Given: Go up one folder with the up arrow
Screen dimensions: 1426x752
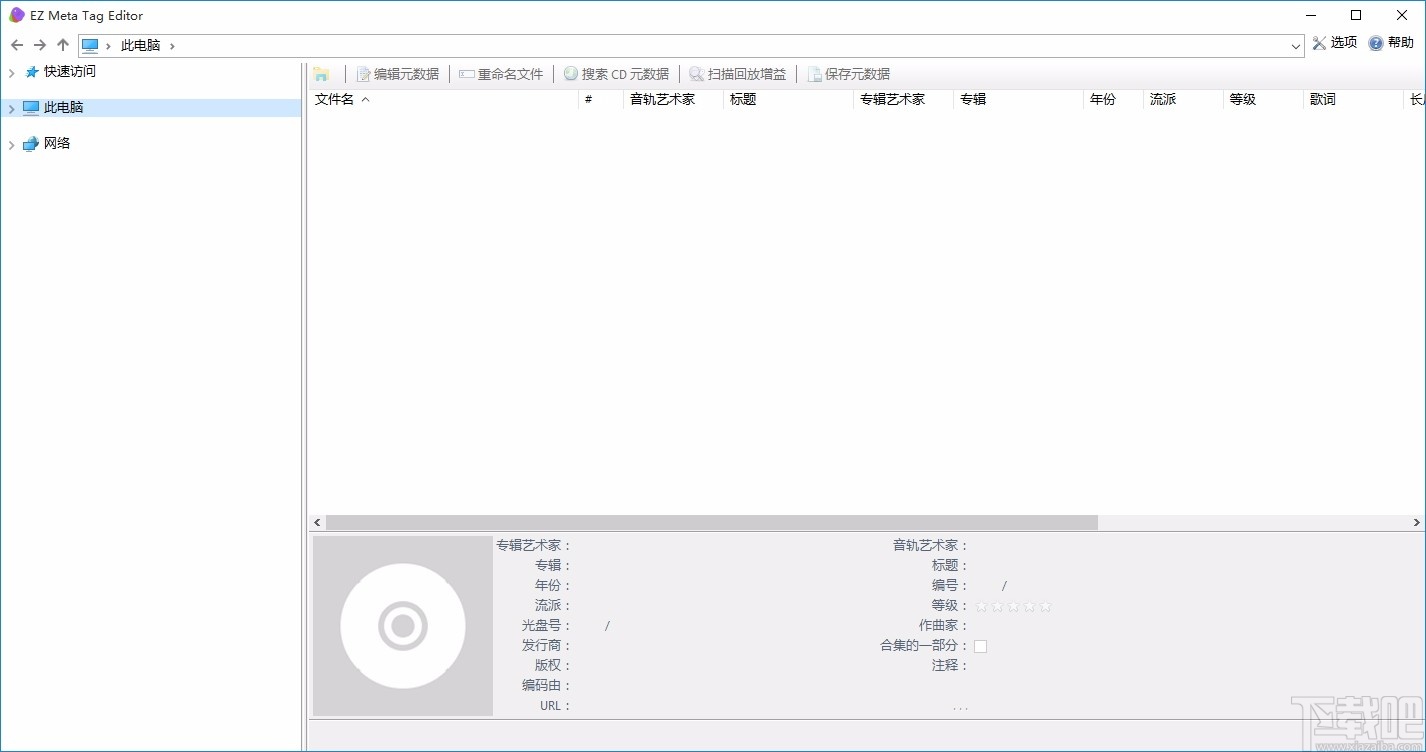Looking at the screenshot, I should [62, 45].
